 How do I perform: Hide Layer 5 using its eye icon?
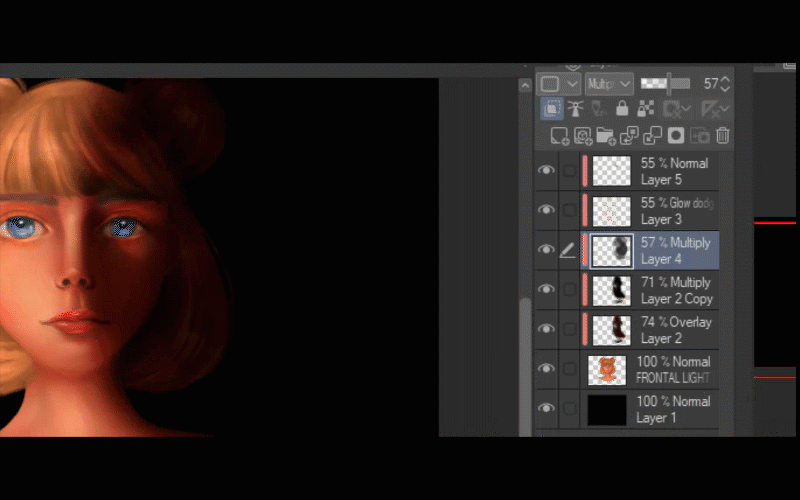tap(546, 171)
